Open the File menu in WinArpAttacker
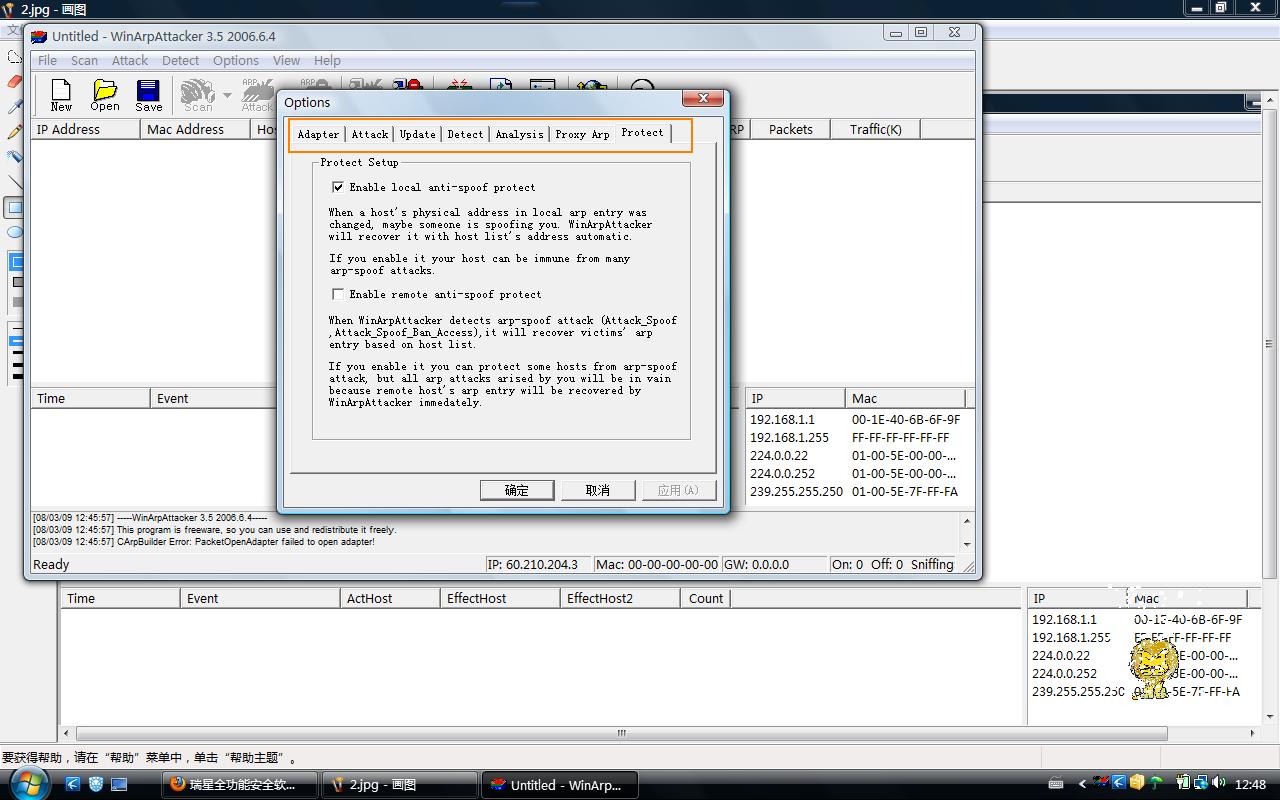The height and width of the screenshot is (800, 1280). coord(47,60)
